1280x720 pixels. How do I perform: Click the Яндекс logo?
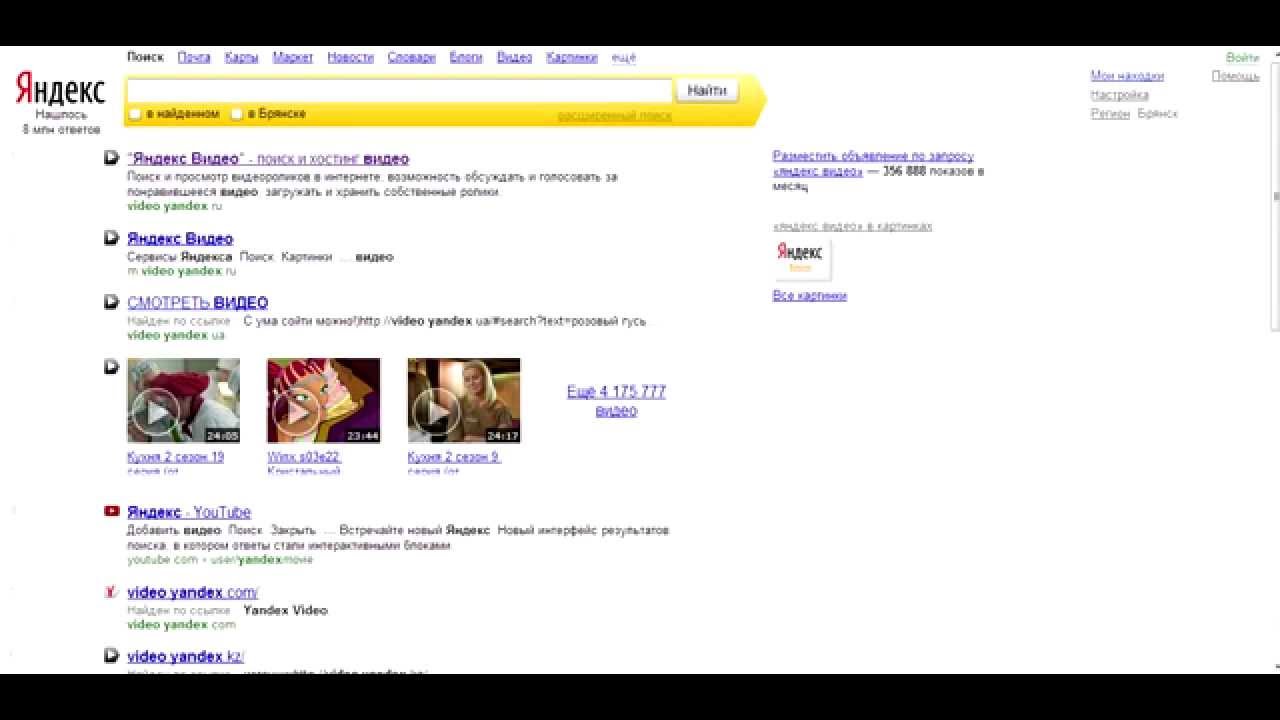(x=61, y=90)
